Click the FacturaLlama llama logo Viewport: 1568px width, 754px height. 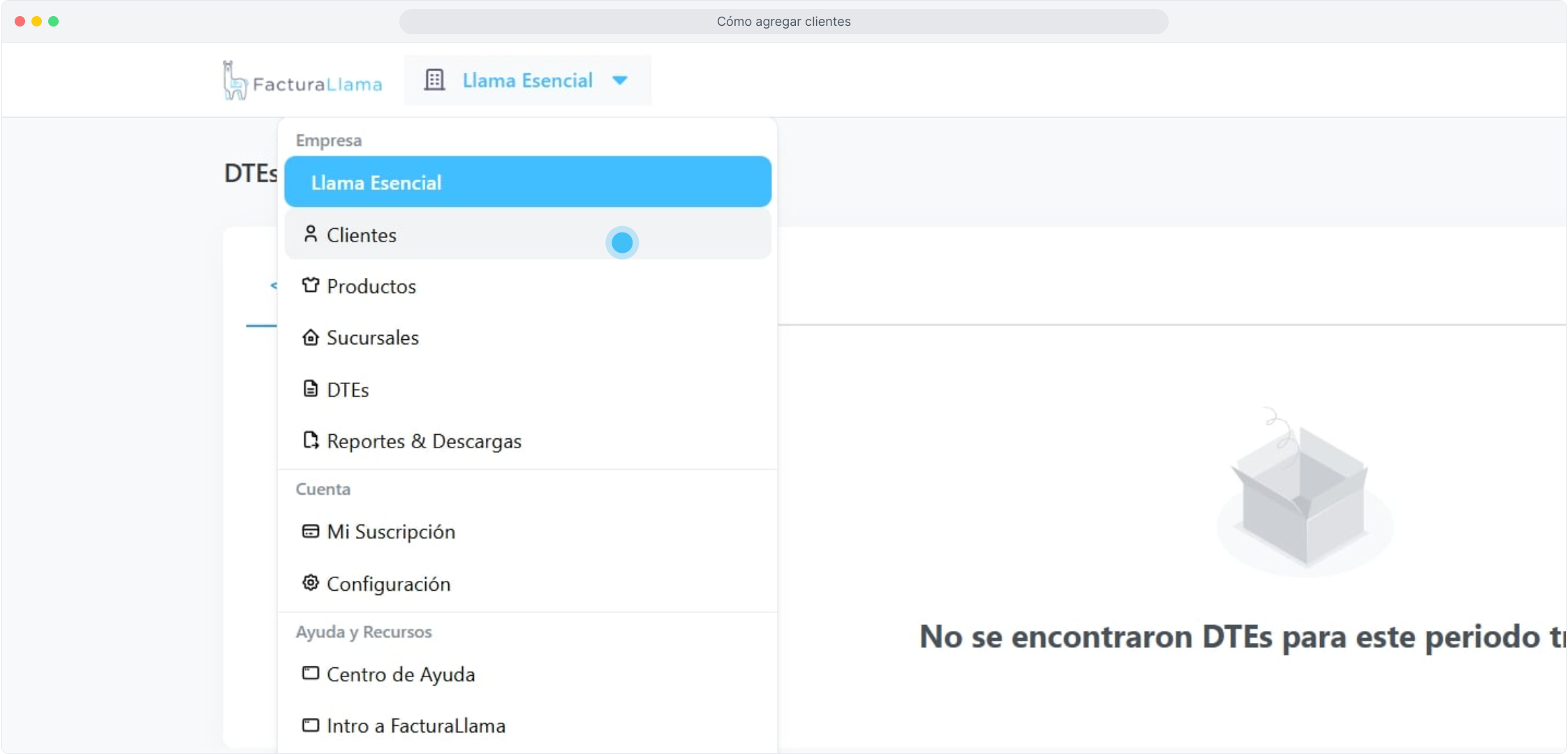pyautogui.click(x=235, y=81)
